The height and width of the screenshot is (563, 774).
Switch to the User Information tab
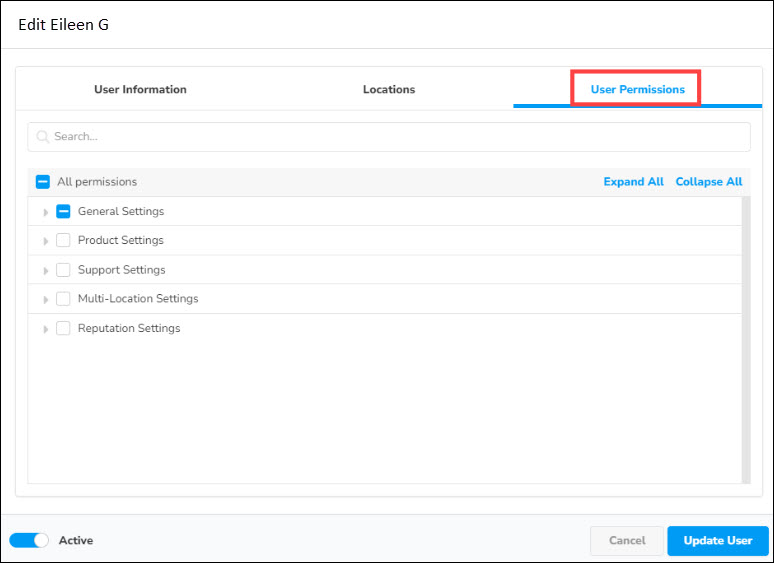[140, 89]
